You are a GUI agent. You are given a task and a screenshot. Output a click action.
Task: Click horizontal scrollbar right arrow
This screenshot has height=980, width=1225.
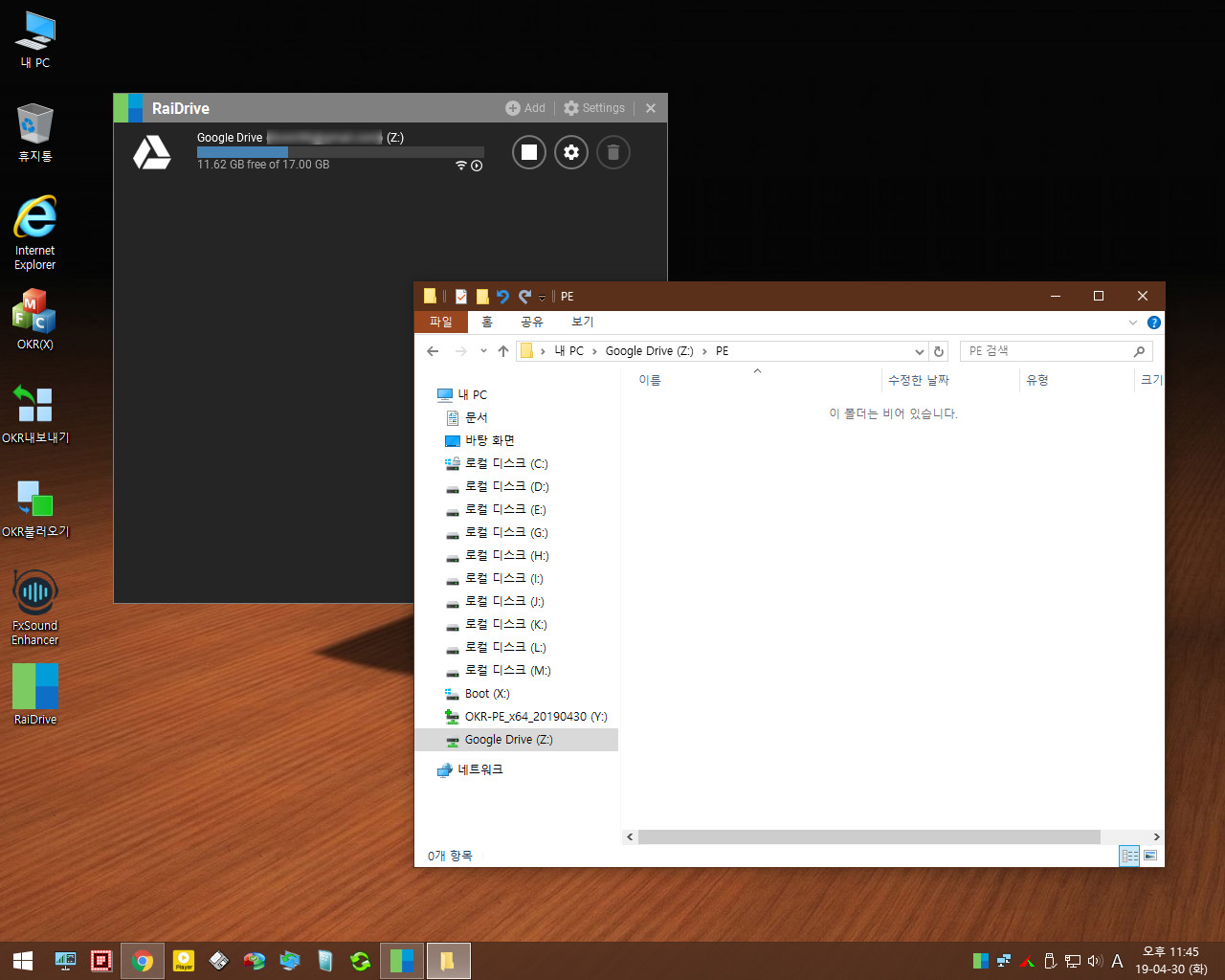point(1156,837)
